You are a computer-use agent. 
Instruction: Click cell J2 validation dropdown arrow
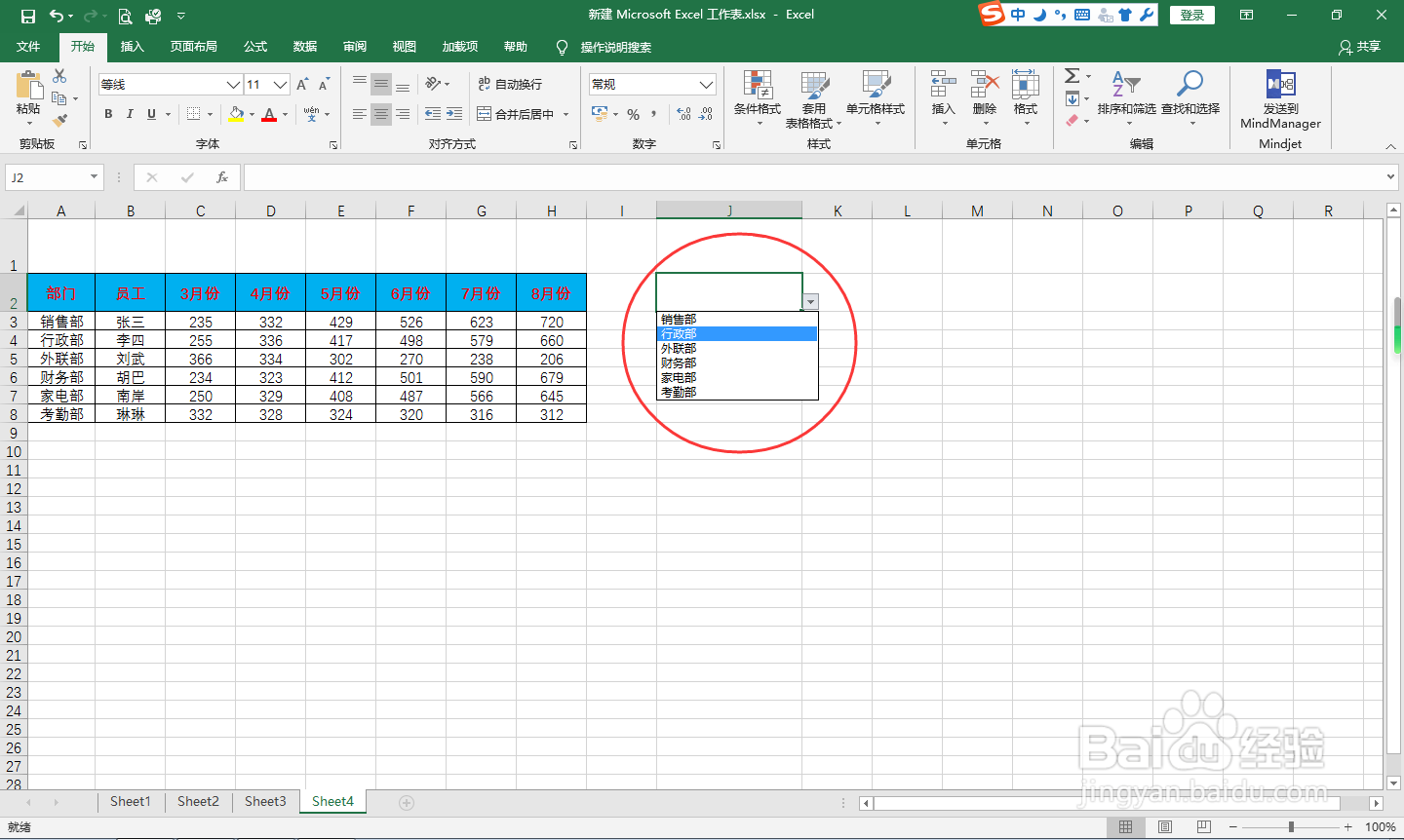tap(810, 302)
